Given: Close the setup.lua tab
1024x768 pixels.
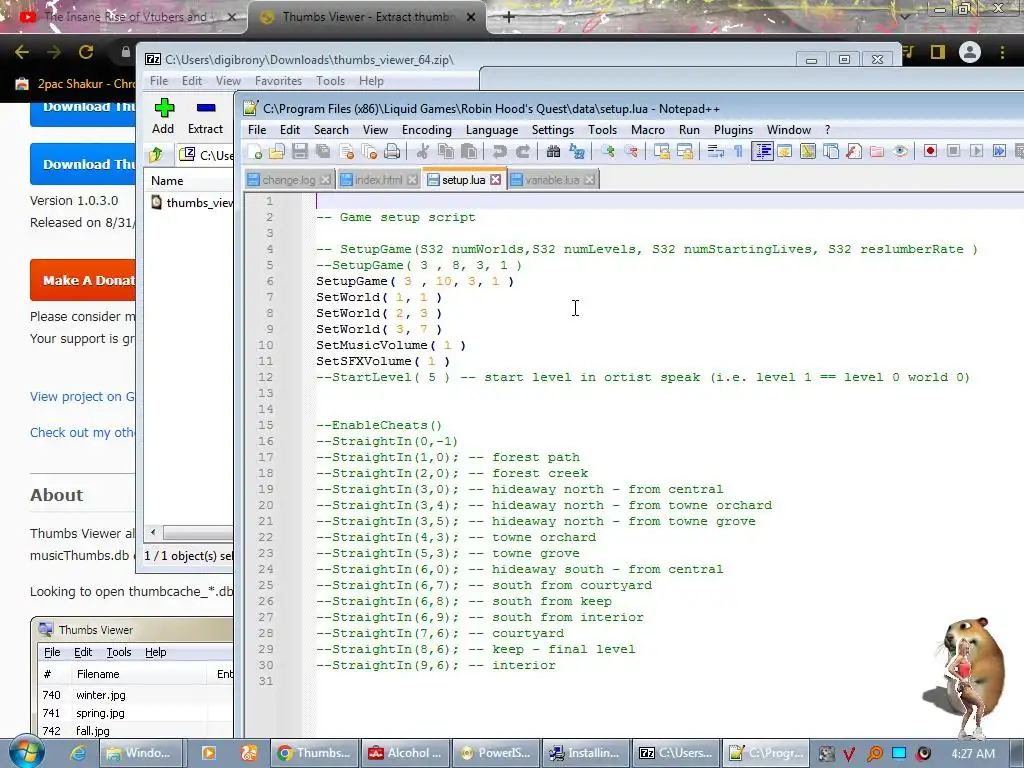Looking at the screenshot, I should click(496, 180).
